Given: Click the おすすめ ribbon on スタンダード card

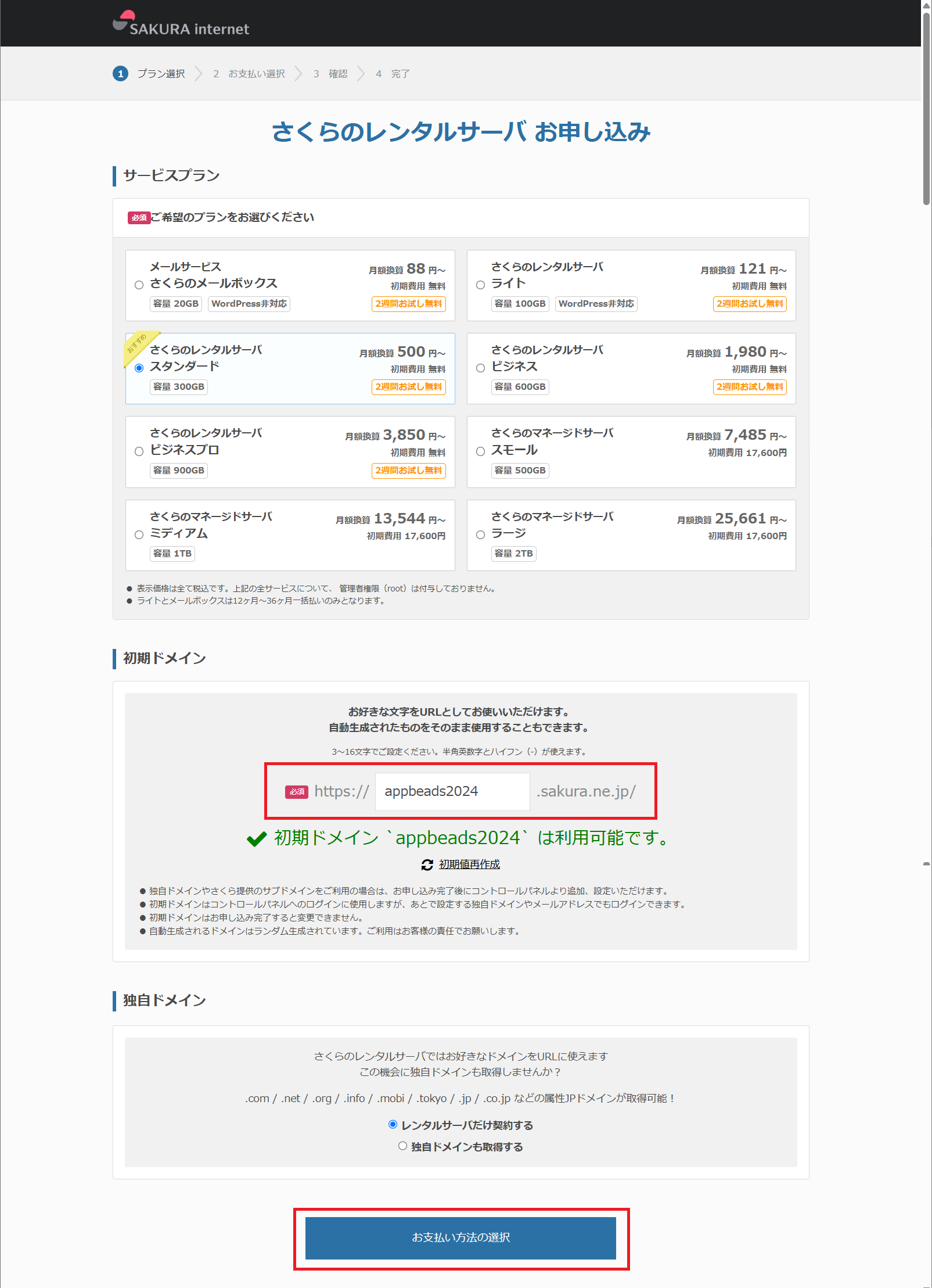Looking at the screenshot, I should 138,347.
